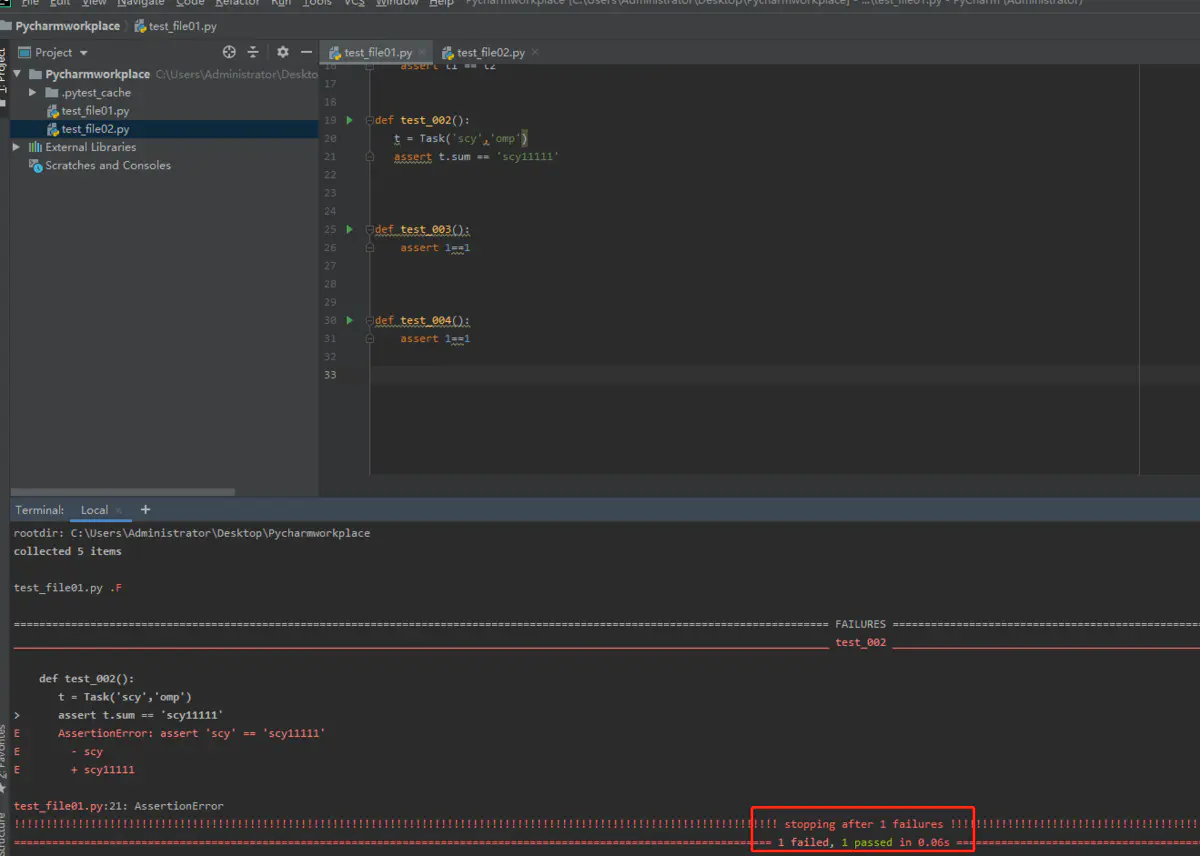Close the Local terminal tab
The image size is (1200, 856).
[118, 510]
